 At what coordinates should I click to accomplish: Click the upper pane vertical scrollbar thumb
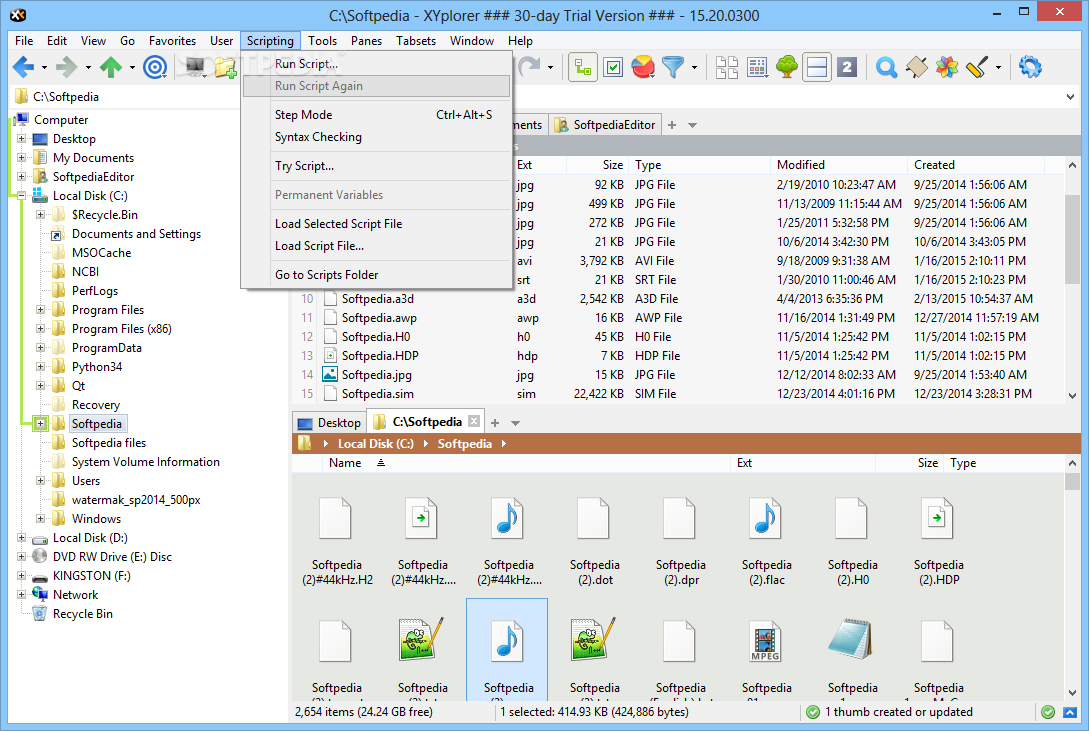pyautogui.click(x=1072, y=240)
